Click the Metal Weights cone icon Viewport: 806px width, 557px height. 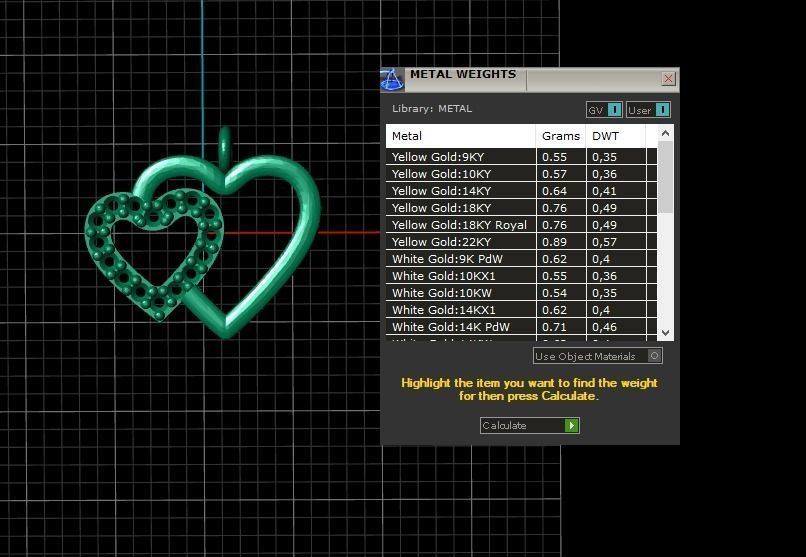click(x=392, y=80)
